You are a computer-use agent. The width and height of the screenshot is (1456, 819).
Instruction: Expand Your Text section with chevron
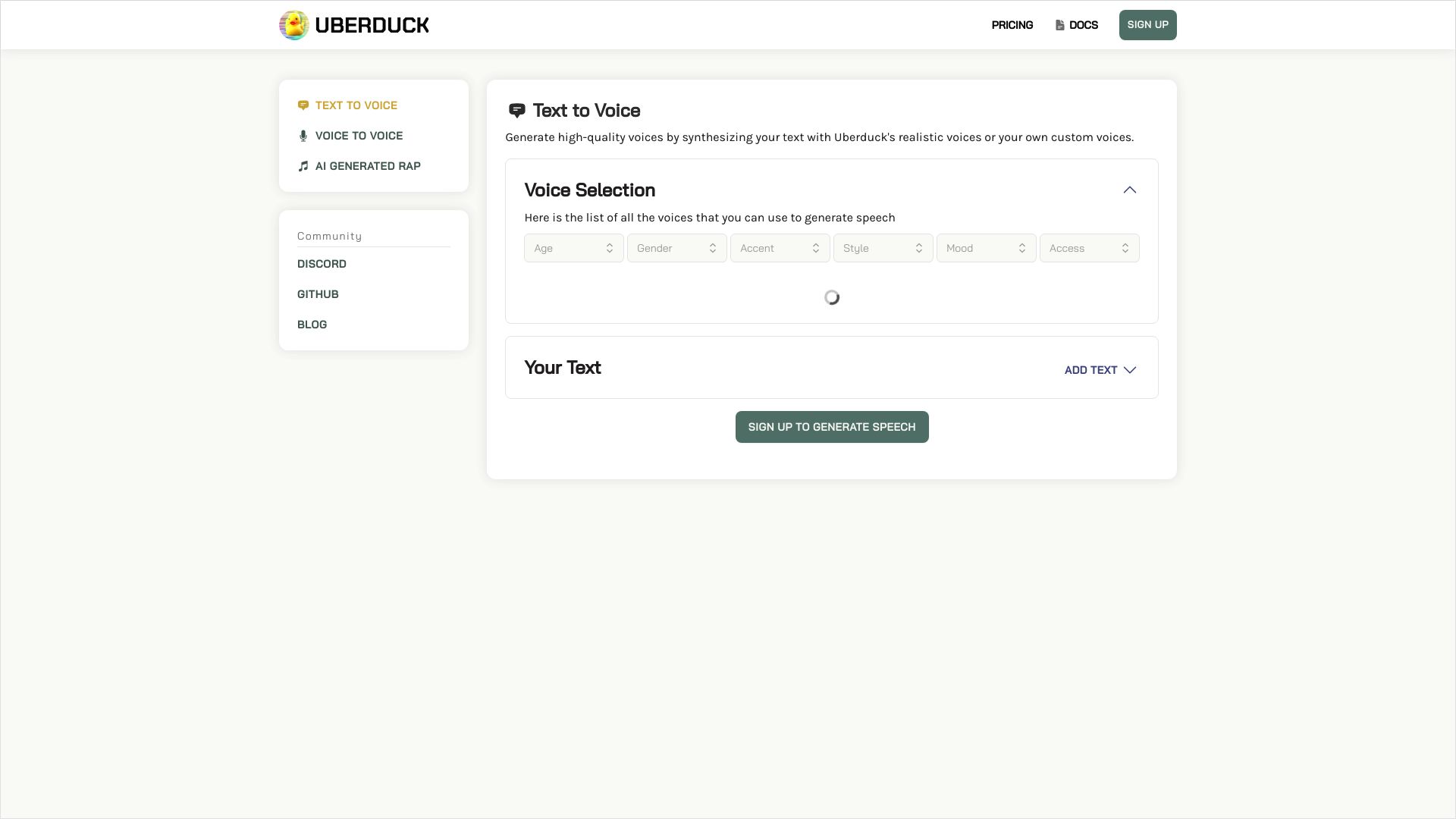click(x=1129, y=370)
